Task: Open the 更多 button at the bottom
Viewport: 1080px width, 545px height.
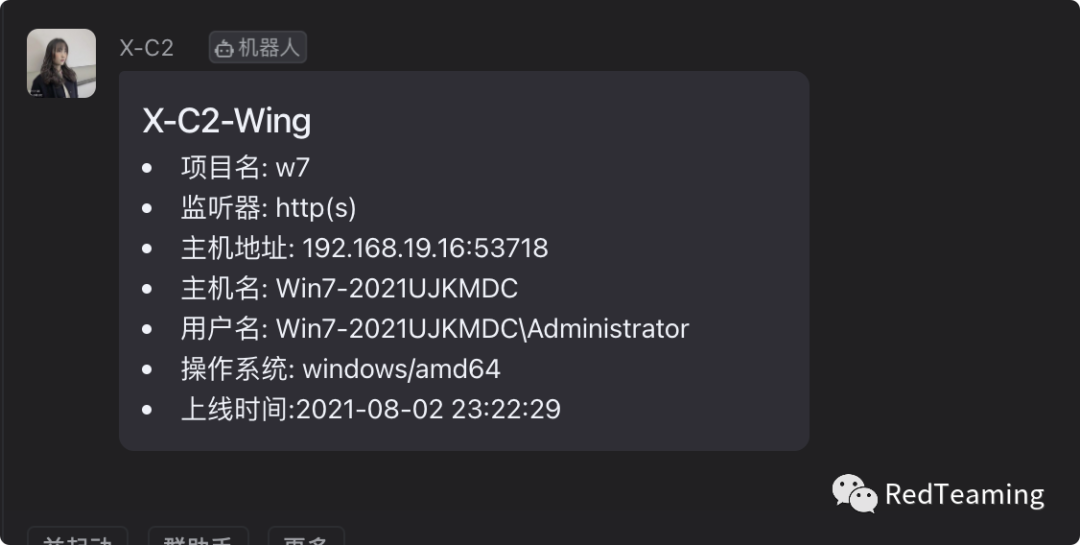Action: (306, 536)
